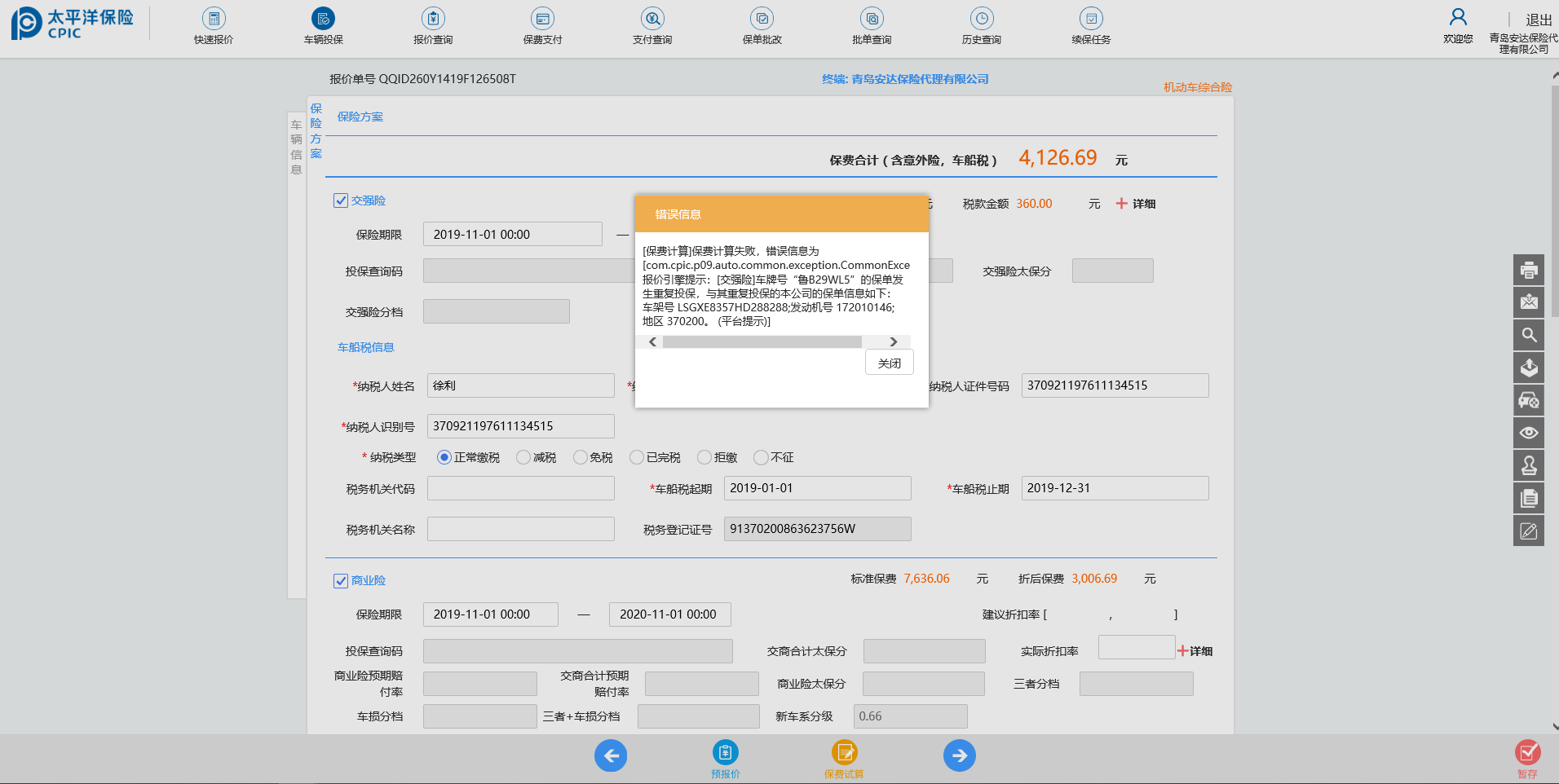
Task: Click the magnifier search icon in sidebar
Action: pos(1529,335)
